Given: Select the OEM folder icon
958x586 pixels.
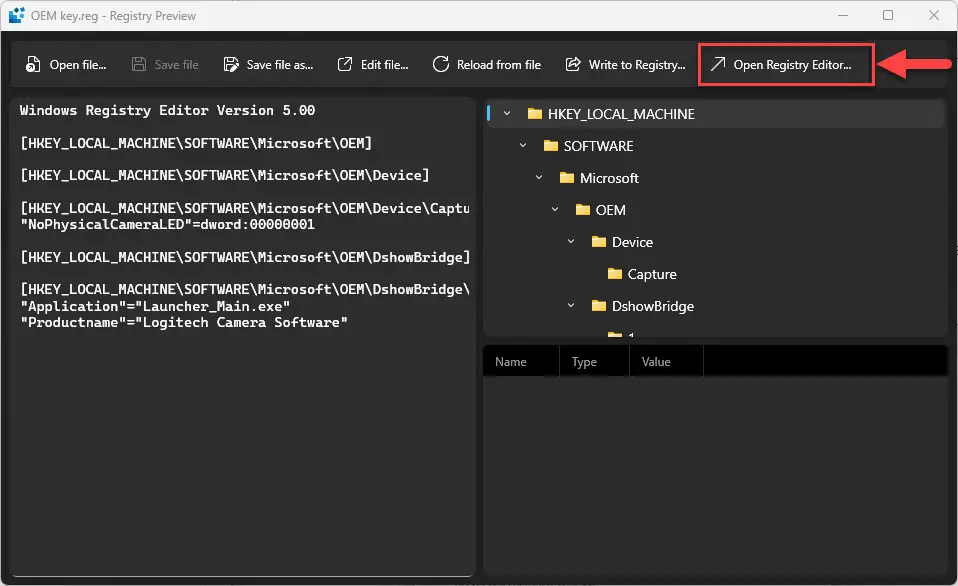Looking at the screenshot, I should click(583, 210).
